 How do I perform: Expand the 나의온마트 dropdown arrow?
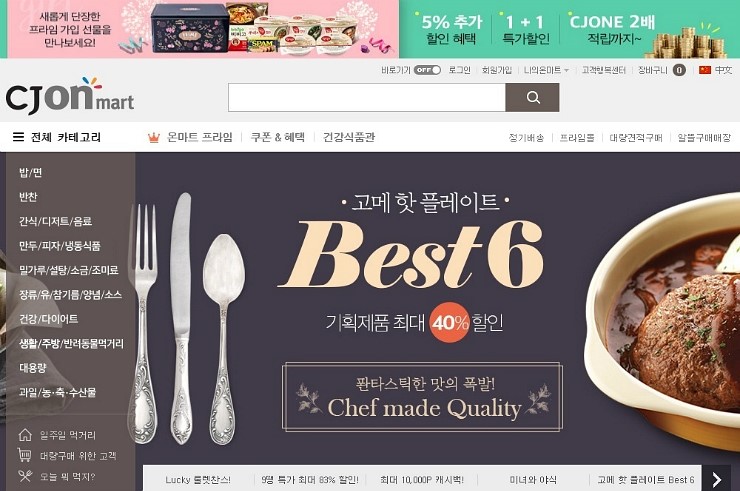tap(566, 71)
